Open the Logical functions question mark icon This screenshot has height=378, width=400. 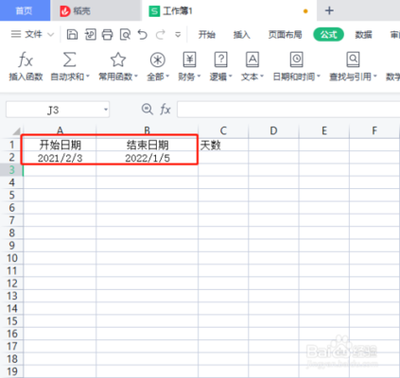(x=221, y=60)
